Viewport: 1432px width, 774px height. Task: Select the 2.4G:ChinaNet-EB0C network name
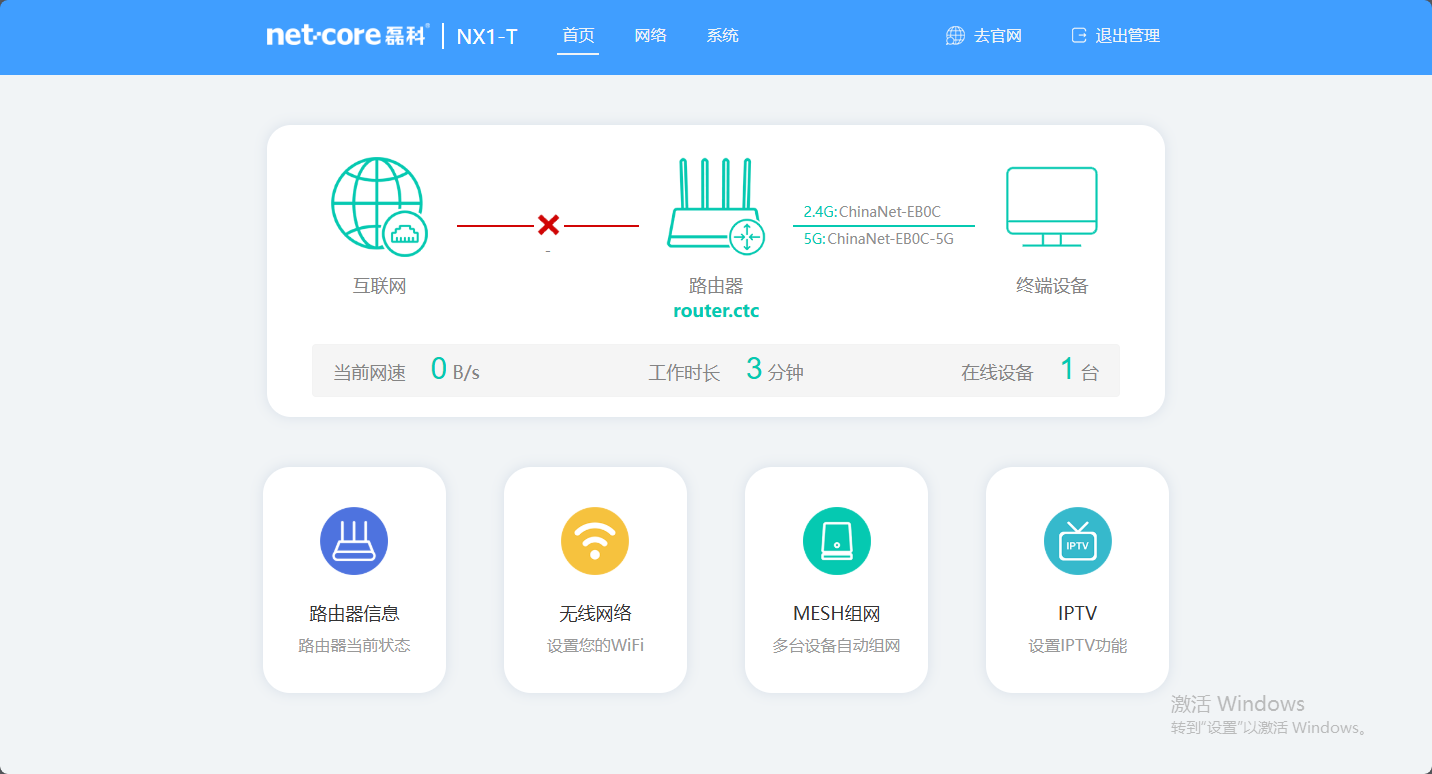coord(872,212)
